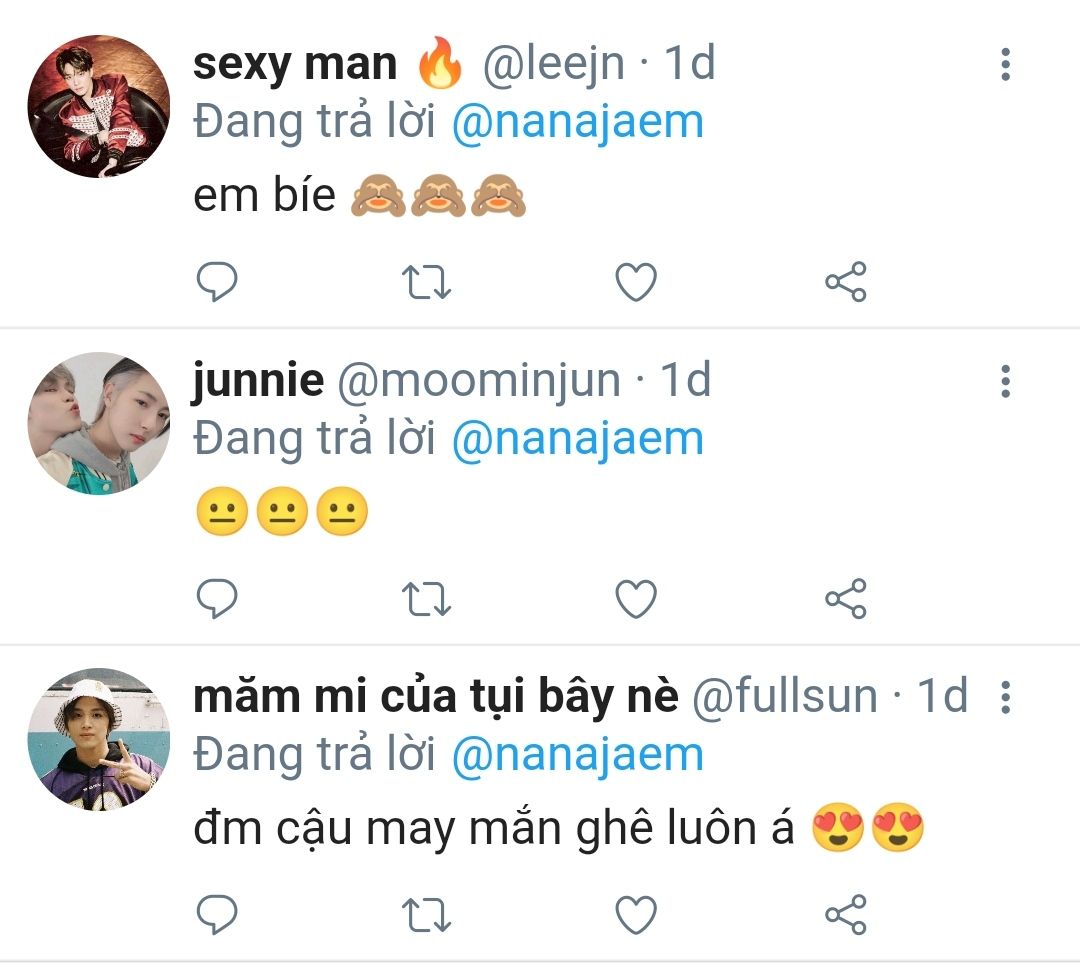The height and width of the screenshot is (970, 1080).
Task: Share the @fullsun tweet
Action: [846, 914]
